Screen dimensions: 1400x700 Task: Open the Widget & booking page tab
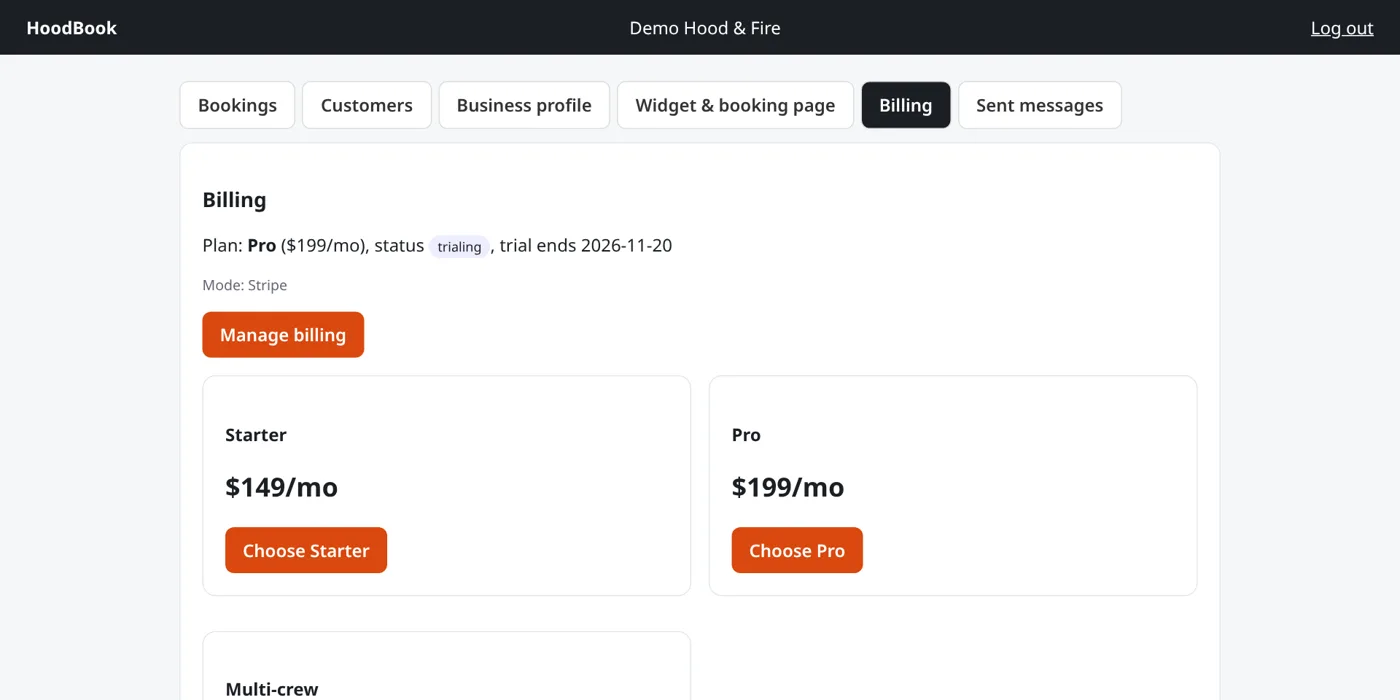(735, 105)
